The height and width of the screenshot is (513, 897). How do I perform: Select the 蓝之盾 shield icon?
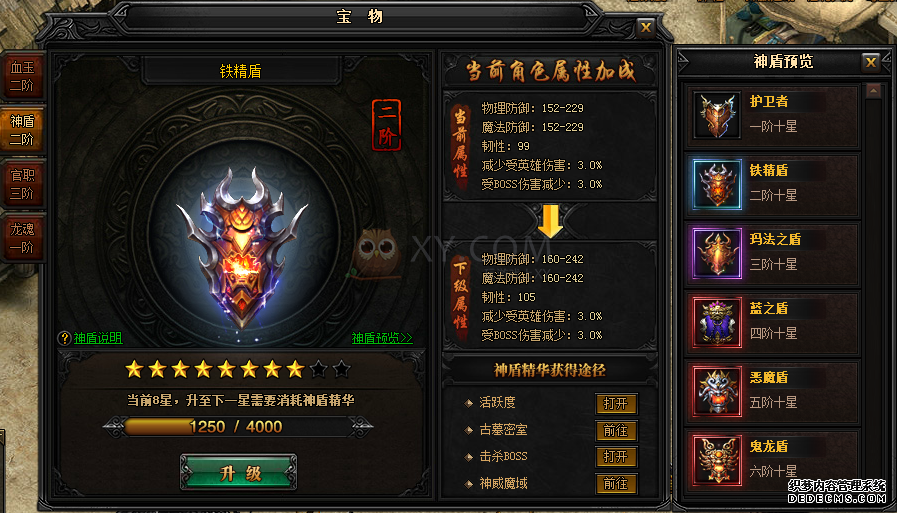pyautogui.click(x=717, y=323)
